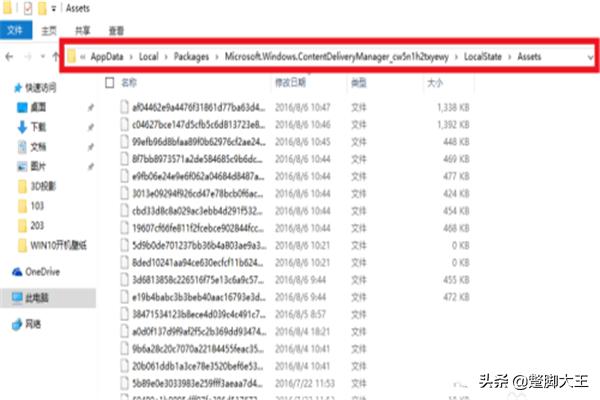The height and width of the screenshot is (400, 600).
Task: Switch to the 查看 ribbon tab
Action: [x=116, y=31]
